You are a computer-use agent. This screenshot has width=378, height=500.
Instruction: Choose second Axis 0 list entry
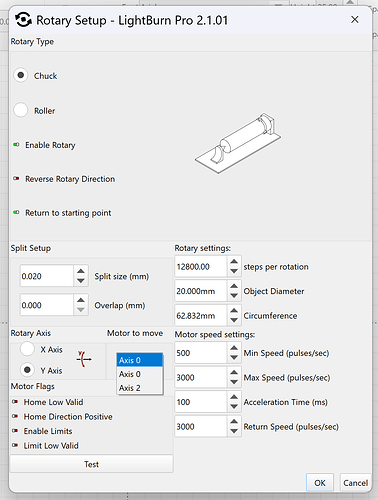[x=140, y=374]
